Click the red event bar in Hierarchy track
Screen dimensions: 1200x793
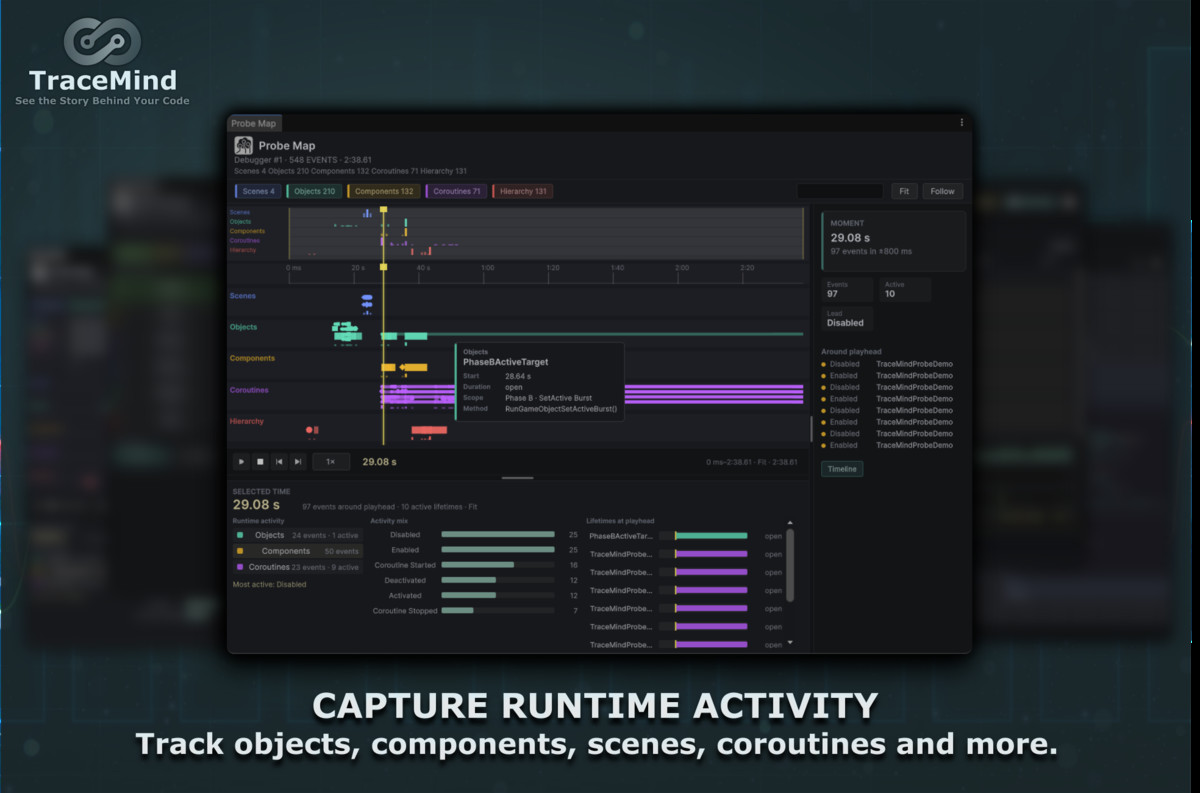[429, 430]
